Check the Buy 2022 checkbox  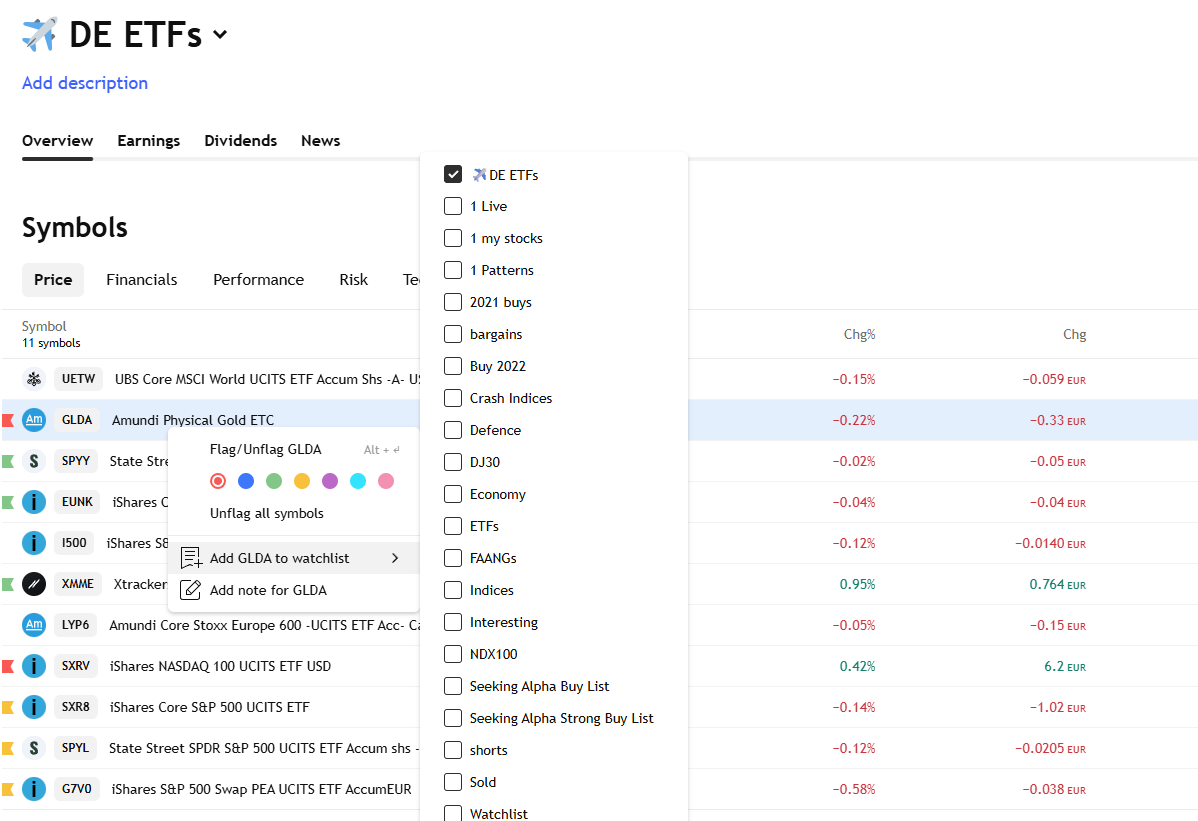tap(453, 367)
